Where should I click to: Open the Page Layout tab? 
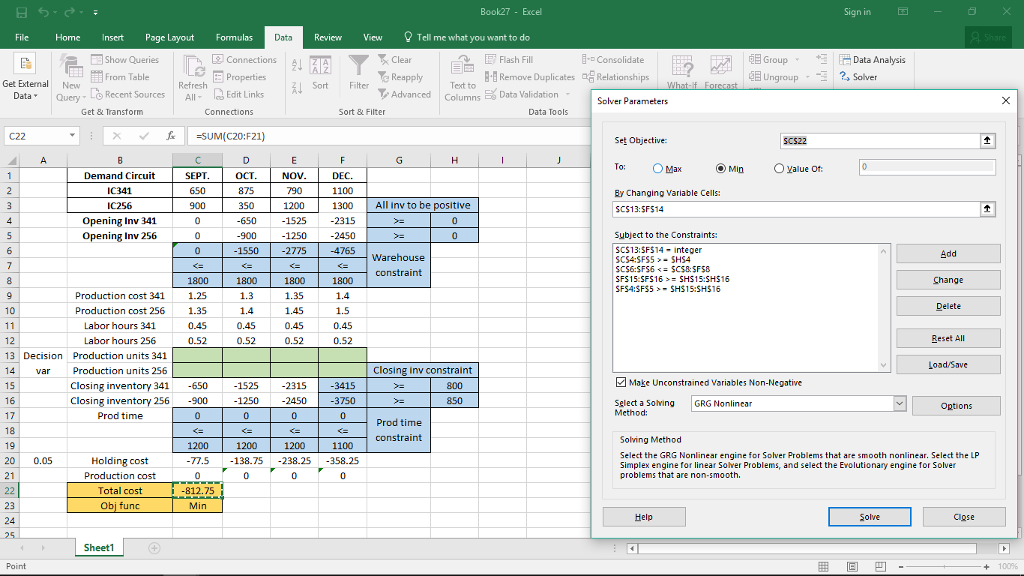point(169,37)
